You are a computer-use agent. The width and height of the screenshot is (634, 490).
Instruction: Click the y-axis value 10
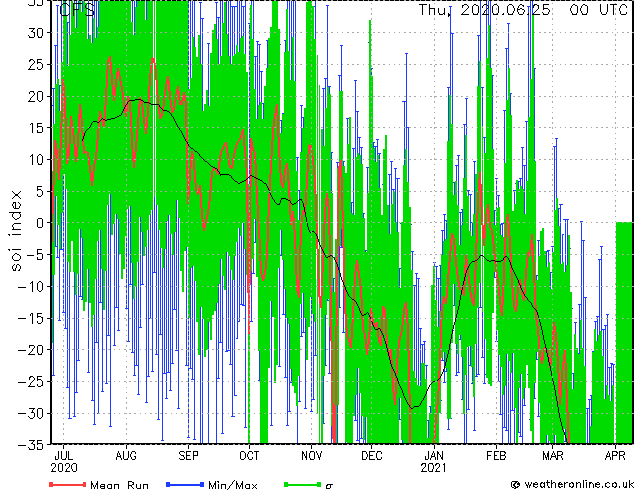pos(36,160)
